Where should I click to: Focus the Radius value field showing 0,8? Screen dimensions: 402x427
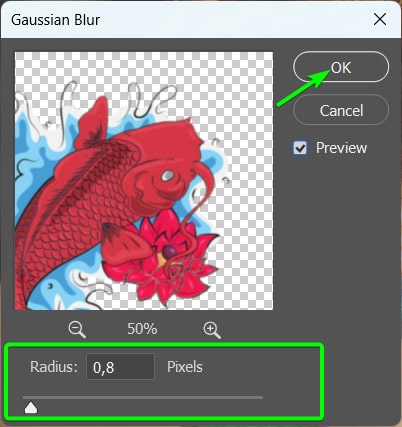(x=120, y=367)
